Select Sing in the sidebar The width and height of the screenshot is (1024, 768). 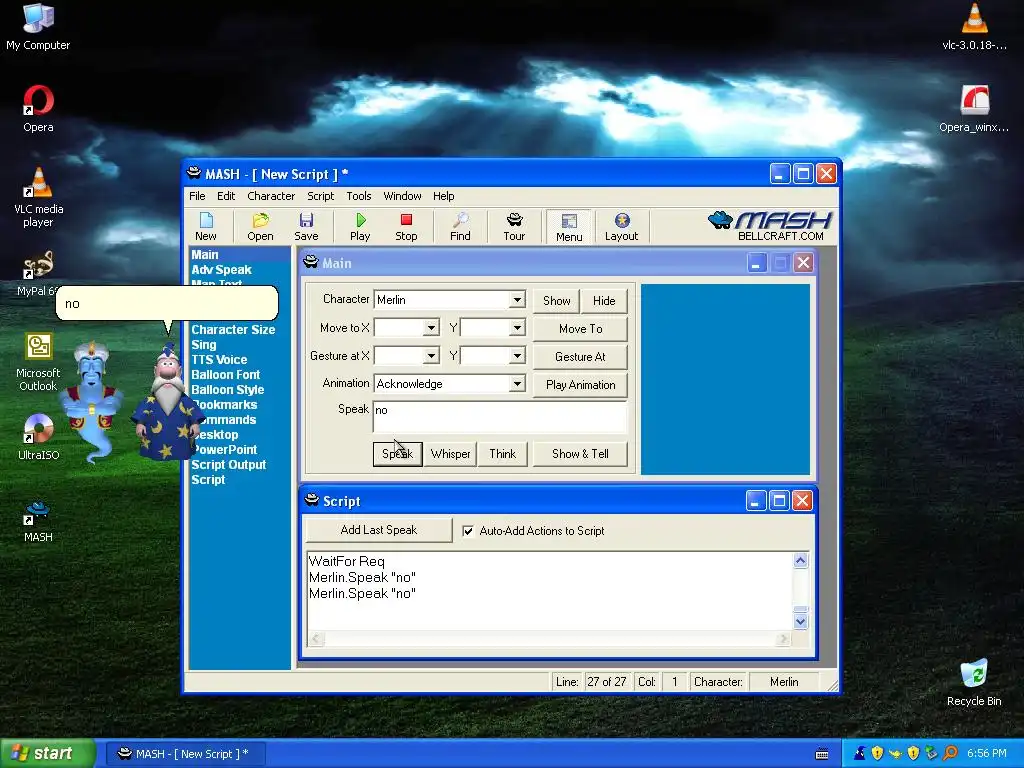point(204,345)
